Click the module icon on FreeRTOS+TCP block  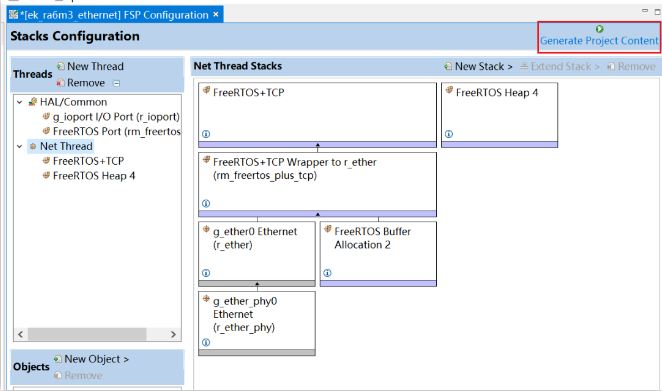pyautogui.click(x=206, y=90)
